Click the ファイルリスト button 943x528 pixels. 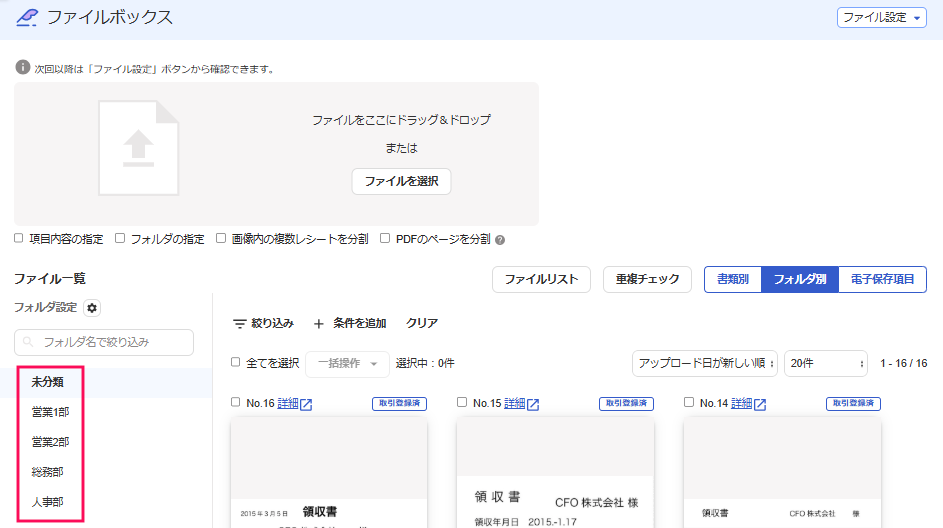click(541, 280)
